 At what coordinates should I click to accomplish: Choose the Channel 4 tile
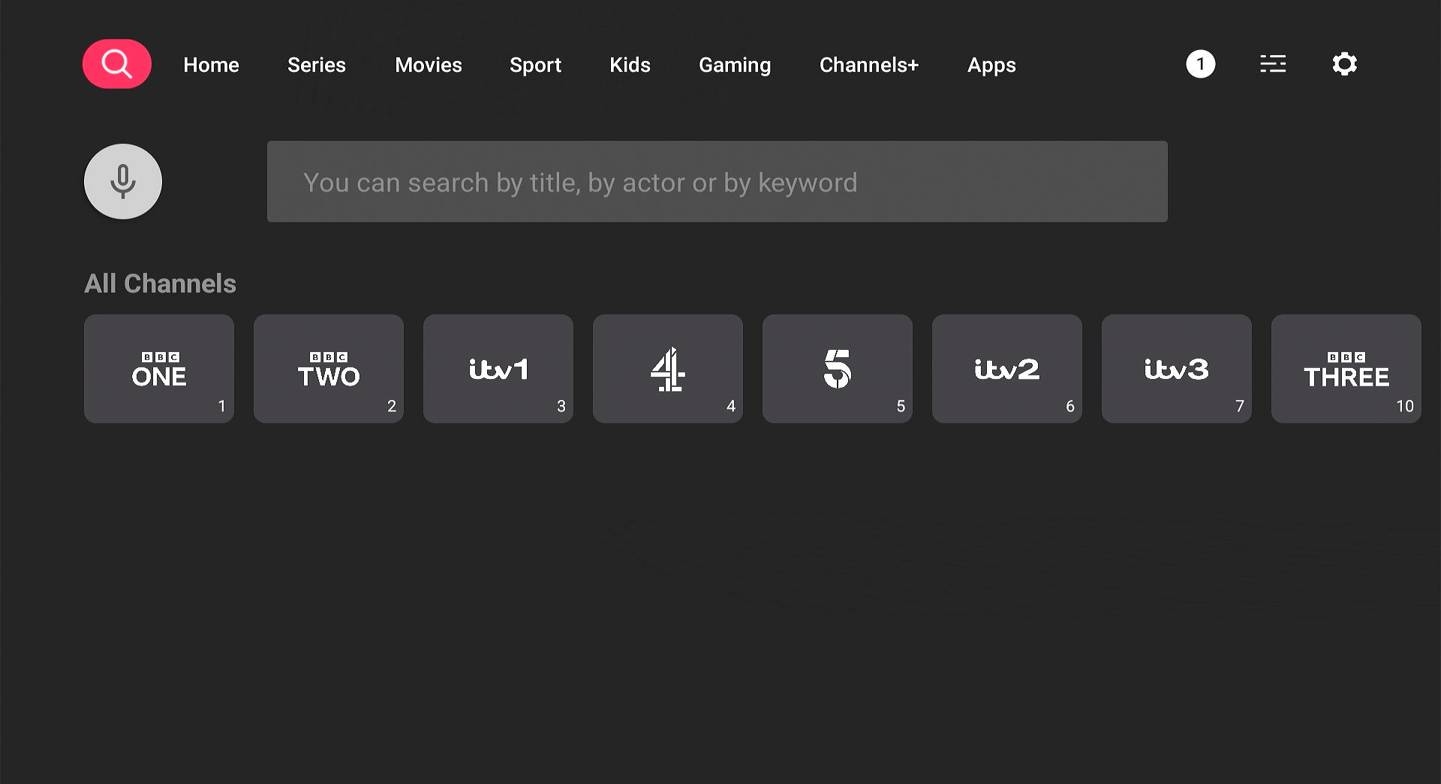[x=668, y=369]
